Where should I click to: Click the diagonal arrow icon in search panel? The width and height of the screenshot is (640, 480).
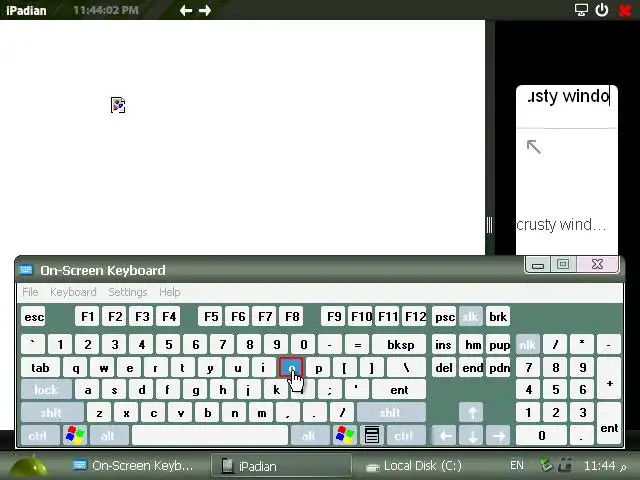point(534,147)
